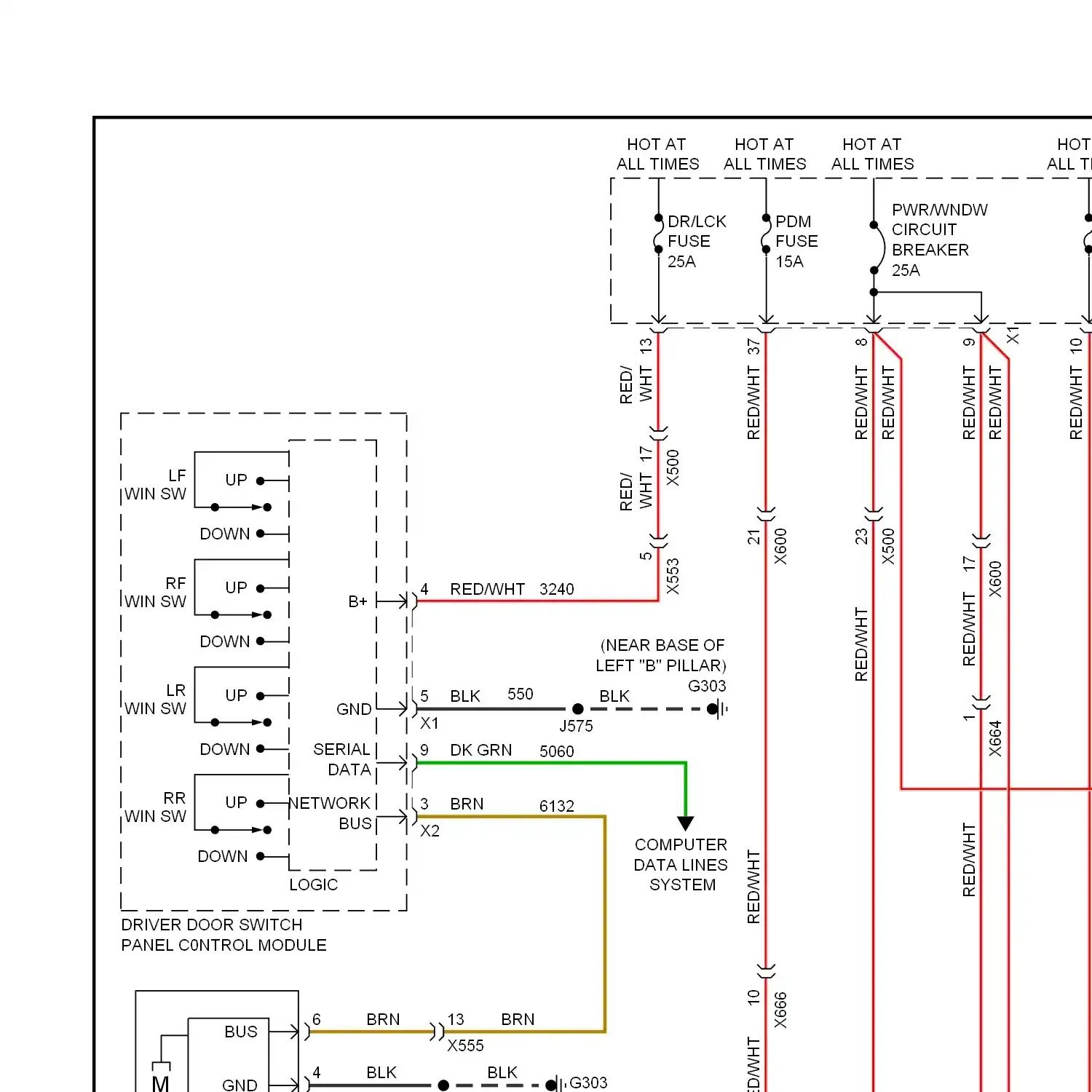Click the B+ terminal label
The height and width of the screenshot is (1092, 1092).
click(357, 601)
